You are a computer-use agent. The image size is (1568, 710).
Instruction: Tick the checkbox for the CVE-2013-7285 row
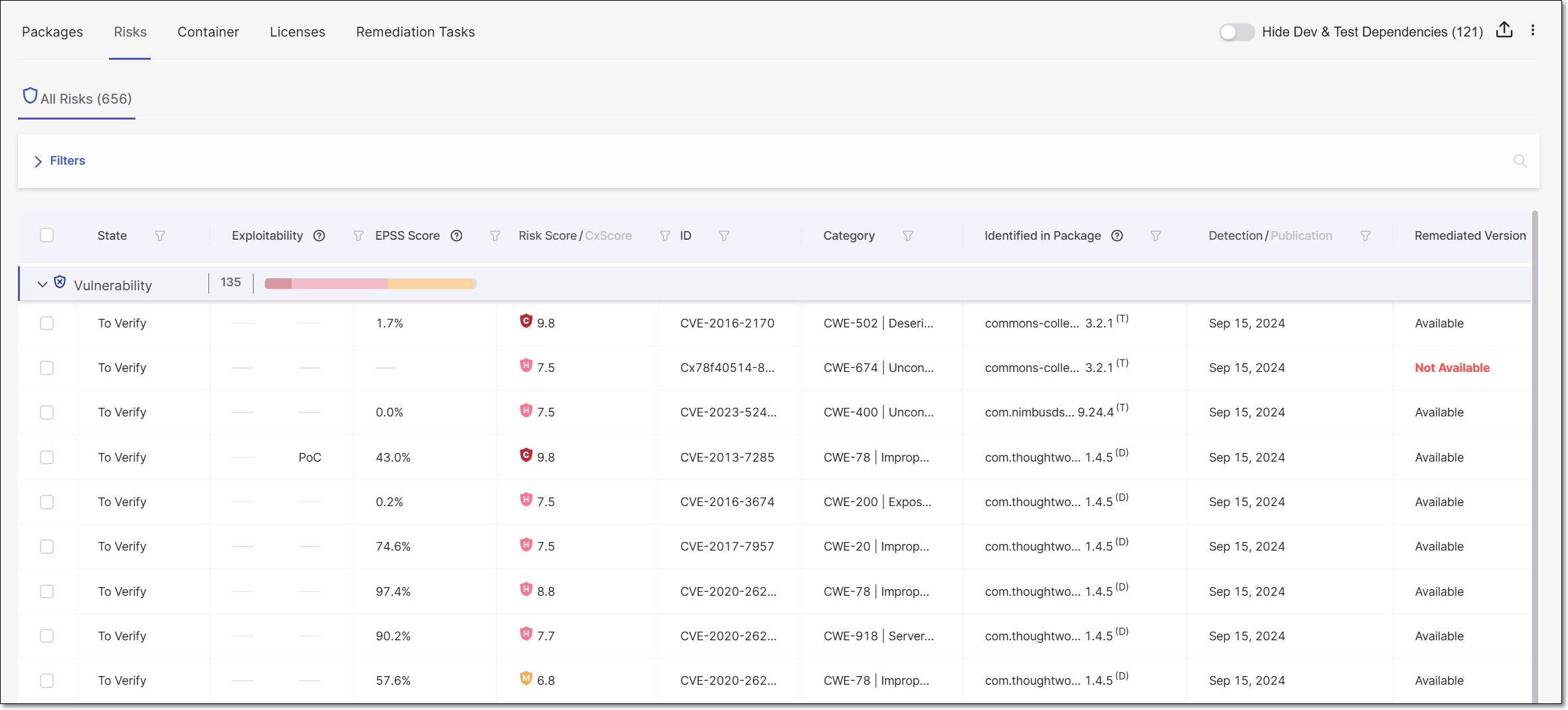click(x=46, y=457)
